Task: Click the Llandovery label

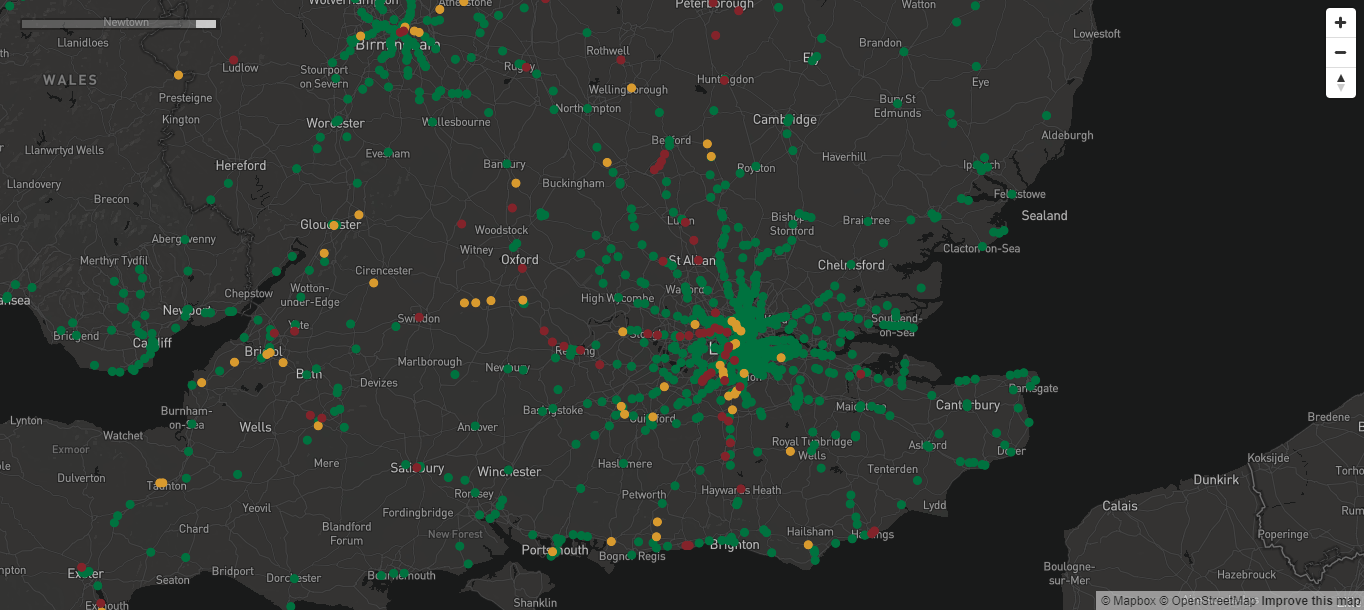Action: 33,185
